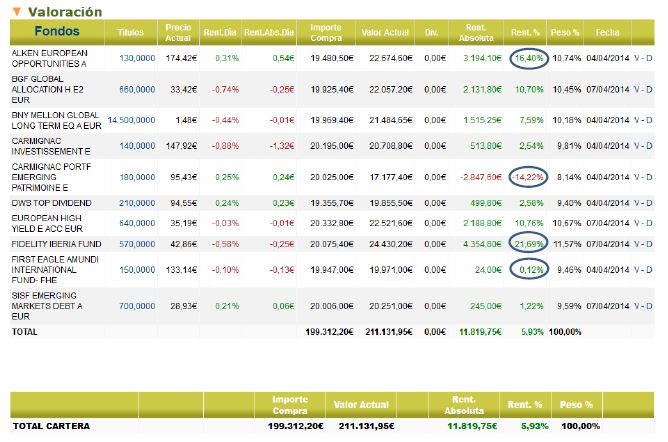Click V - D link in FIRST EAGLE row

(643, 270)
